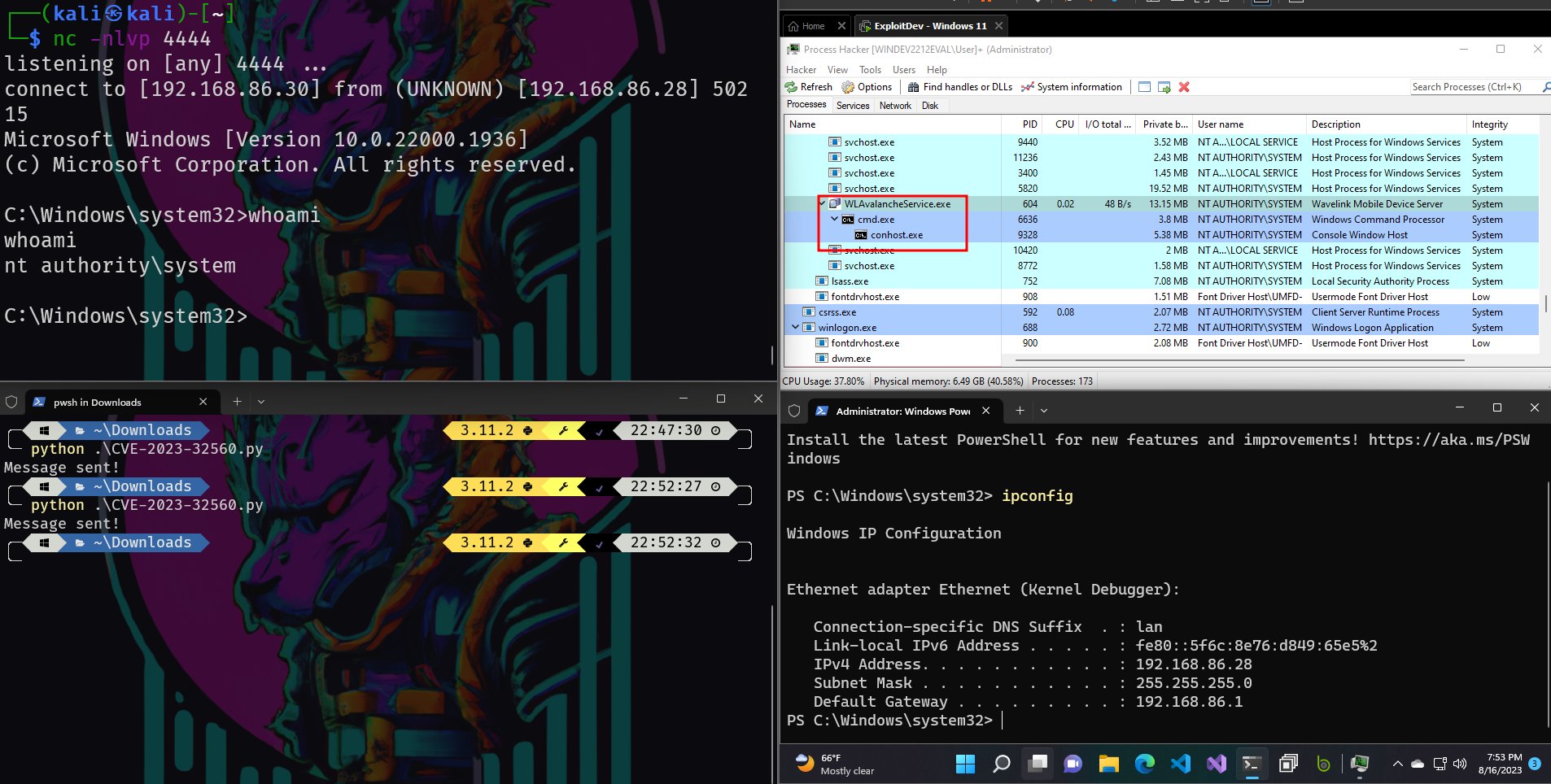Viewport: 1551px width, 784px height.
Task: Launch Microsoft Edge from the taskbar
Action: click(x=1144, y=764)
